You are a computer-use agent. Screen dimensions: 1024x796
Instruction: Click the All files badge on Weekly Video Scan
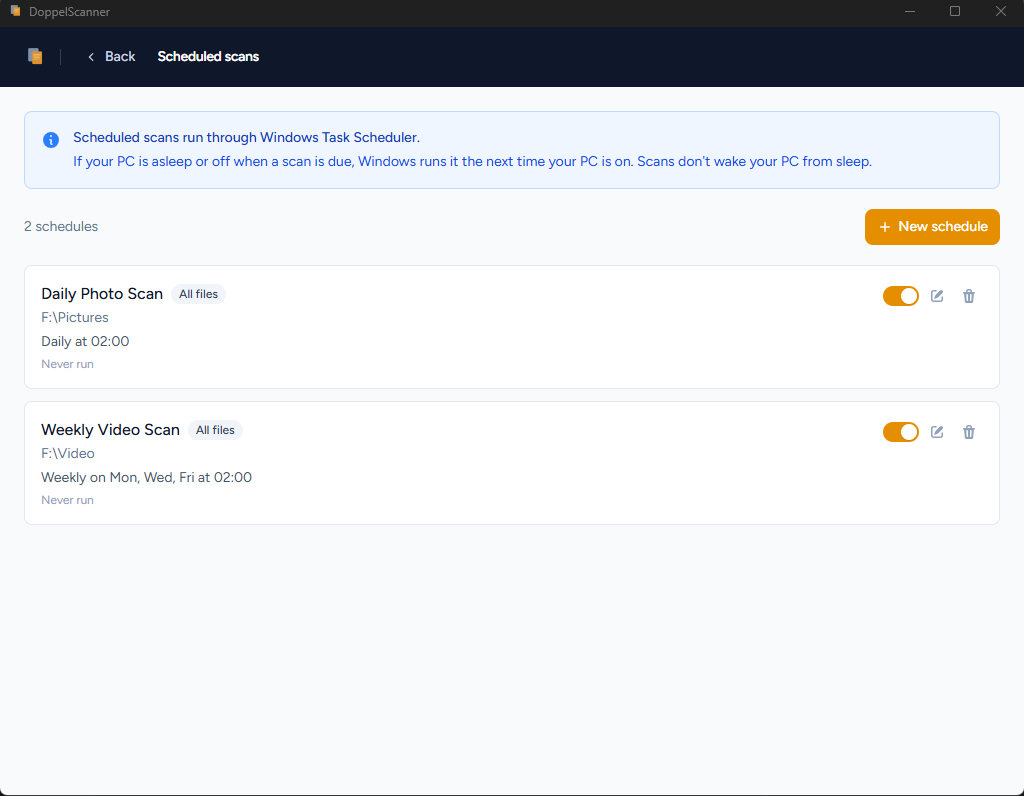[215, 430]
